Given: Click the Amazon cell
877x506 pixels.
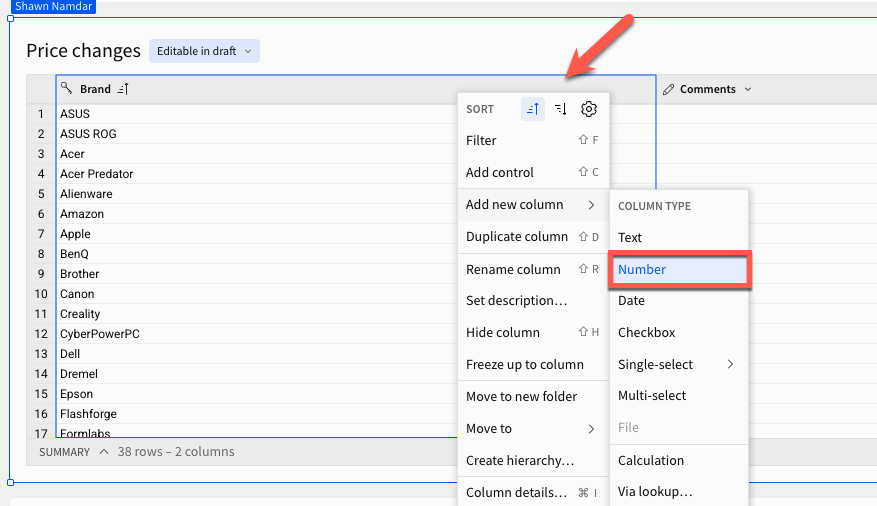Looking at the screenshot, I should [82, 214].
